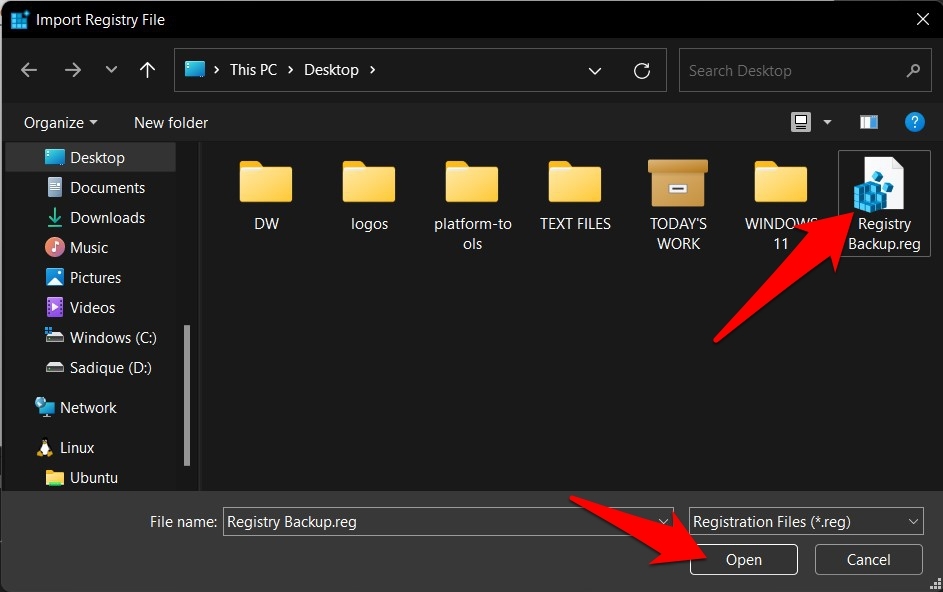Click the Registry Editor title bar icon
The width and height of the screenshot is (943, 592).
[19, 19]
